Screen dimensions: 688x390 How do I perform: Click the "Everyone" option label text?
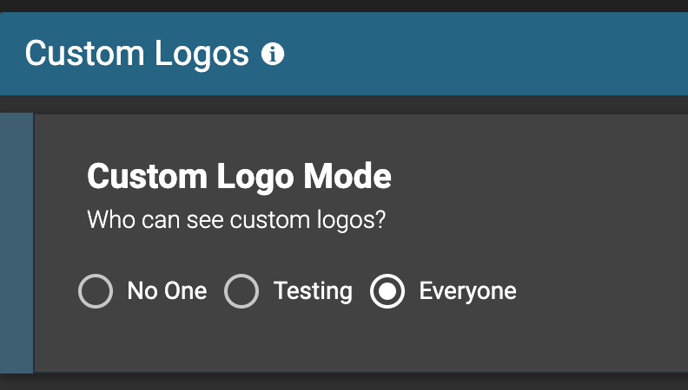tap(468, 292)
